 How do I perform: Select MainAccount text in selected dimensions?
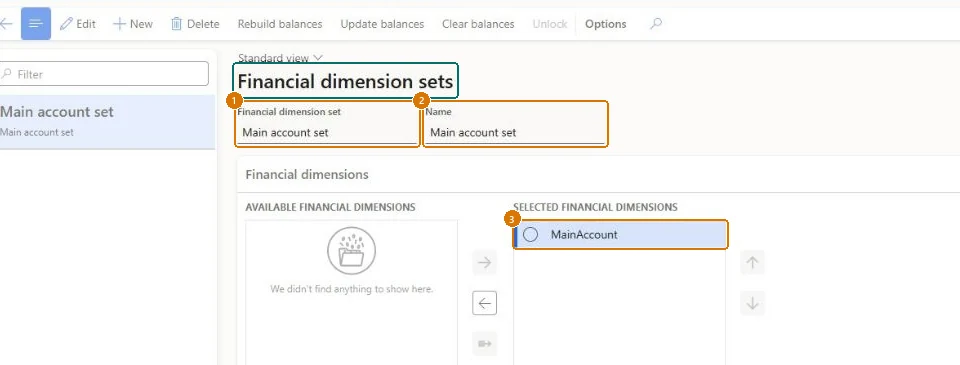click(584, 235)
